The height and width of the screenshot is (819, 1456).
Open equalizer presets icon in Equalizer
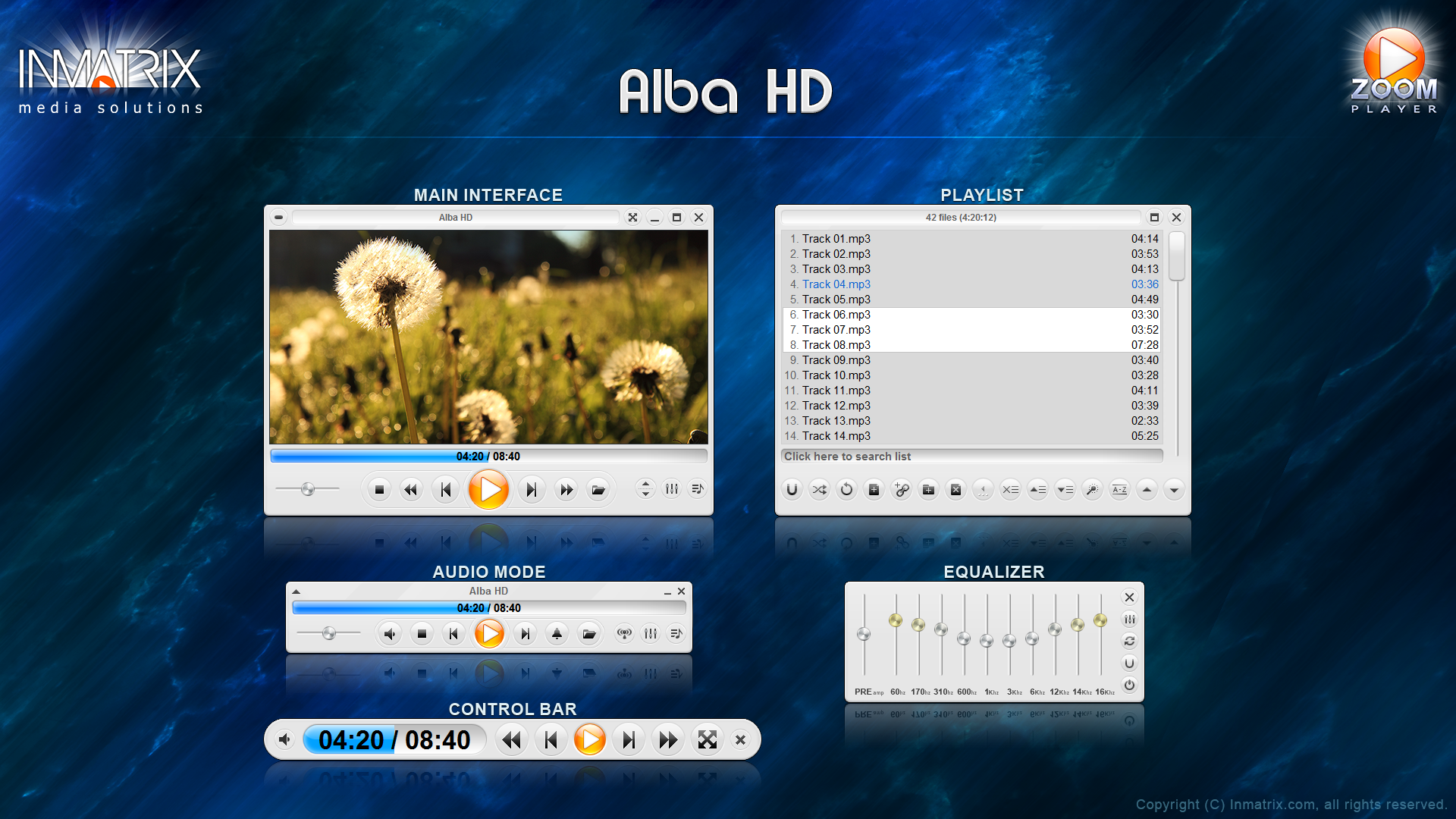[x=1129, y=620]
